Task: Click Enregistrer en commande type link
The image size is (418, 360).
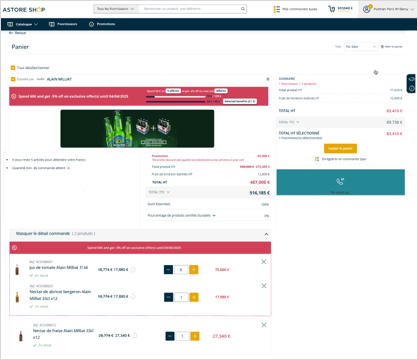Action: [340, 159]
